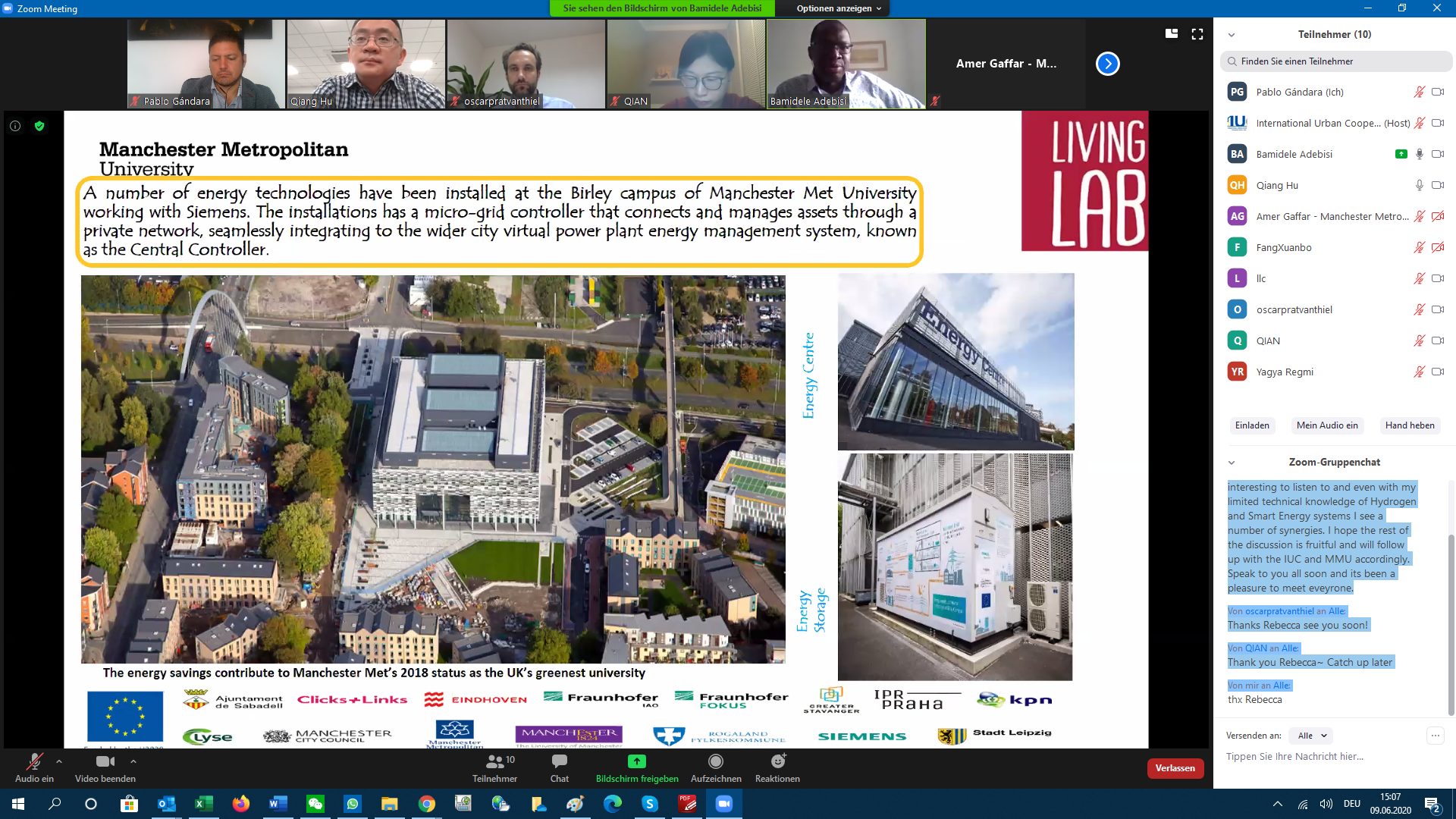Toggle Mein Audio ein button
The height and width of the screenshot is (819, 1456).
pyautogui.click(x=1327, y=425)
